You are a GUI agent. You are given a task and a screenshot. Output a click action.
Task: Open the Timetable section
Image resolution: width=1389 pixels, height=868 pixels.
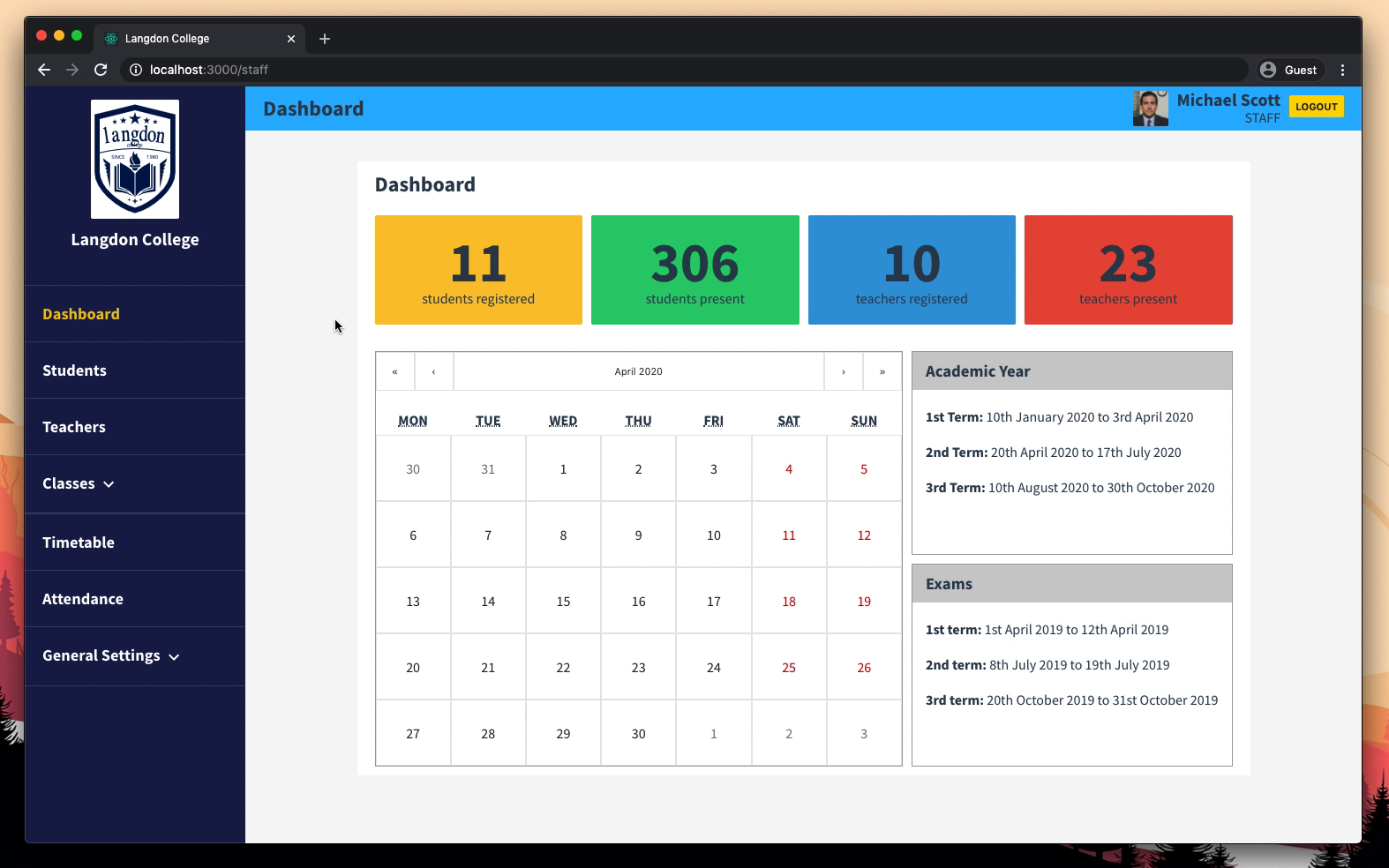[x=79, y=542]
